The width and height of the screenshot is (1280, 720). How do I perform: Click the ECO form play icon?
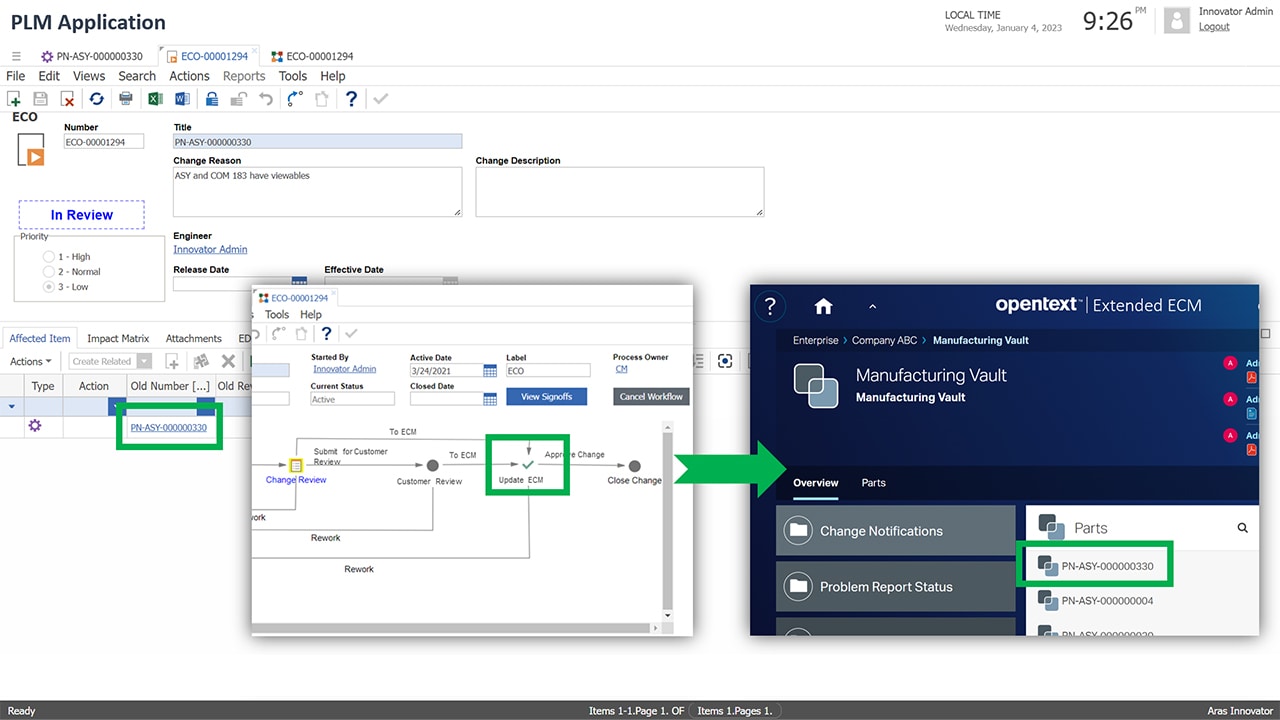tap(31, 149)
